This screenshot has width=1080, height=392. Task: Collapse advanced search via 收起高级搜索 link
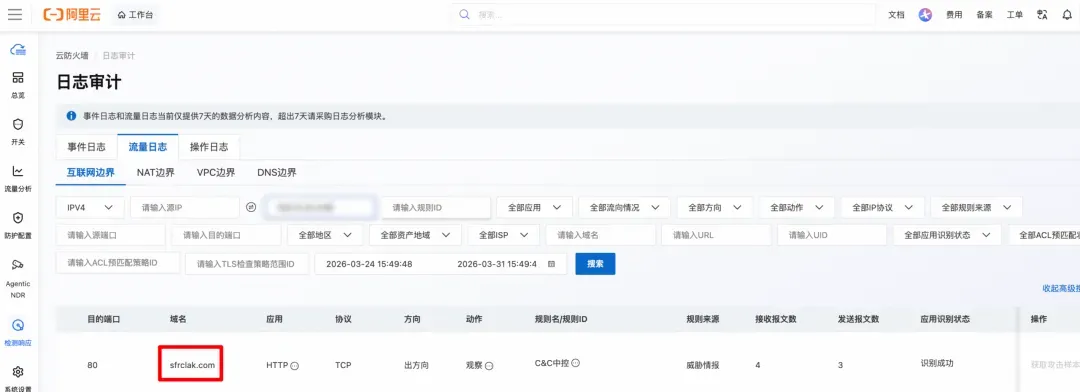click(x=1061, y=289)
